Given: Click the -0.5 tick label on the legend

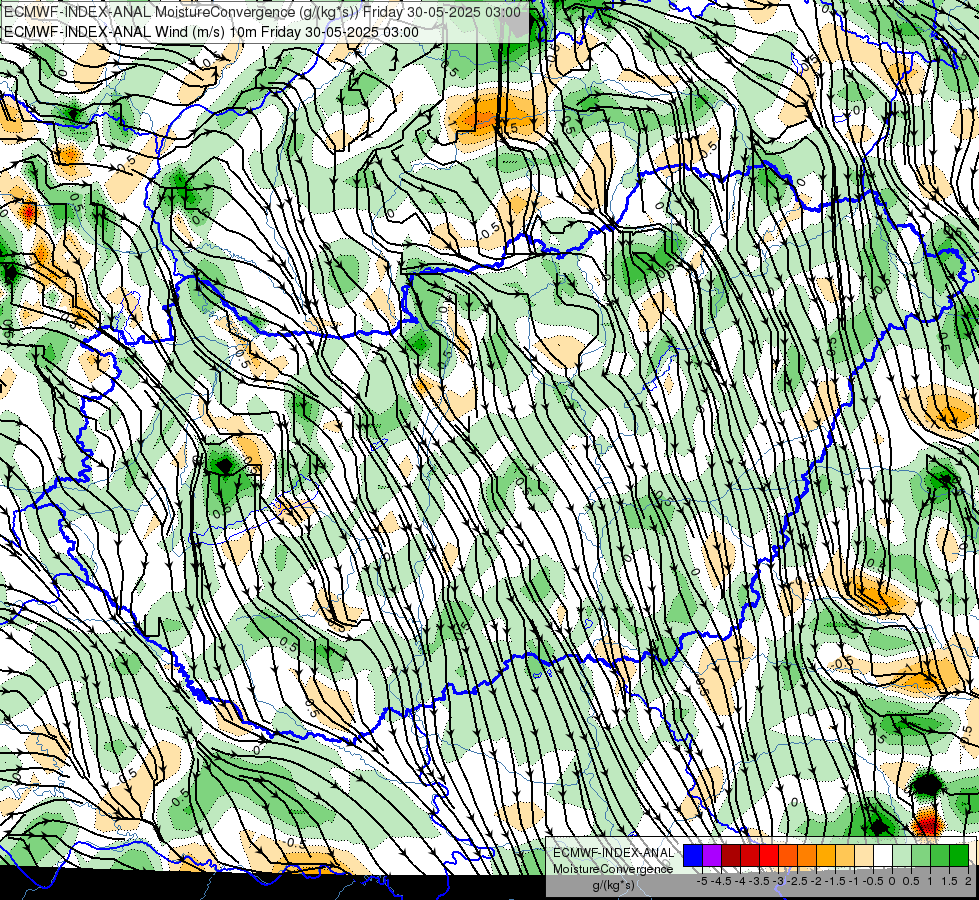Looking at the screenshot, I should (873, 881).
